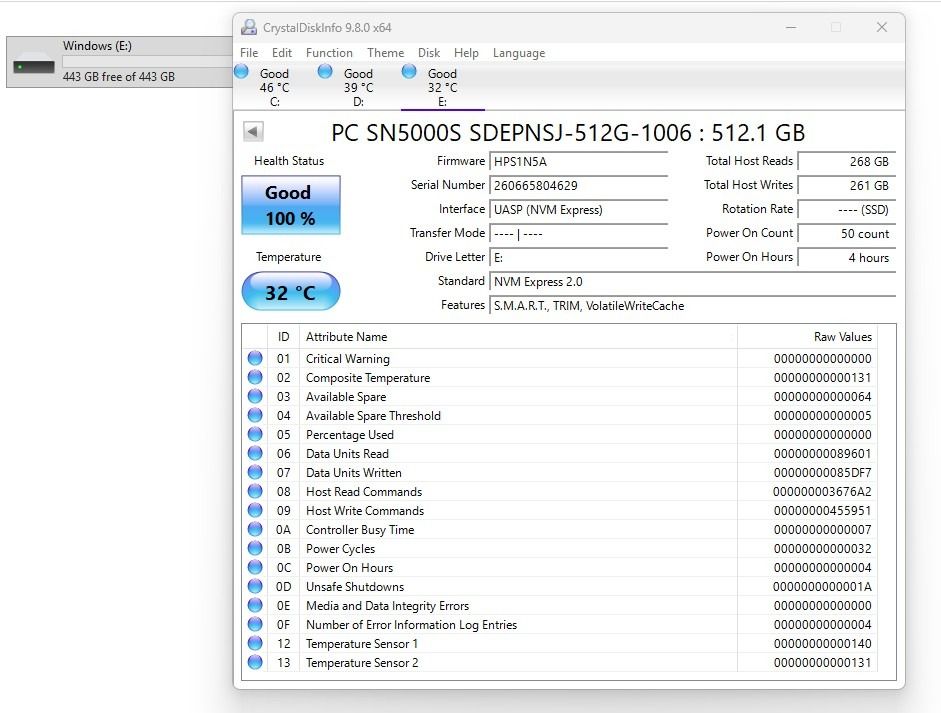Click the Total Host Reads value 268 GB
Viewport: 941px width, 713px height.
click(847, 161)
